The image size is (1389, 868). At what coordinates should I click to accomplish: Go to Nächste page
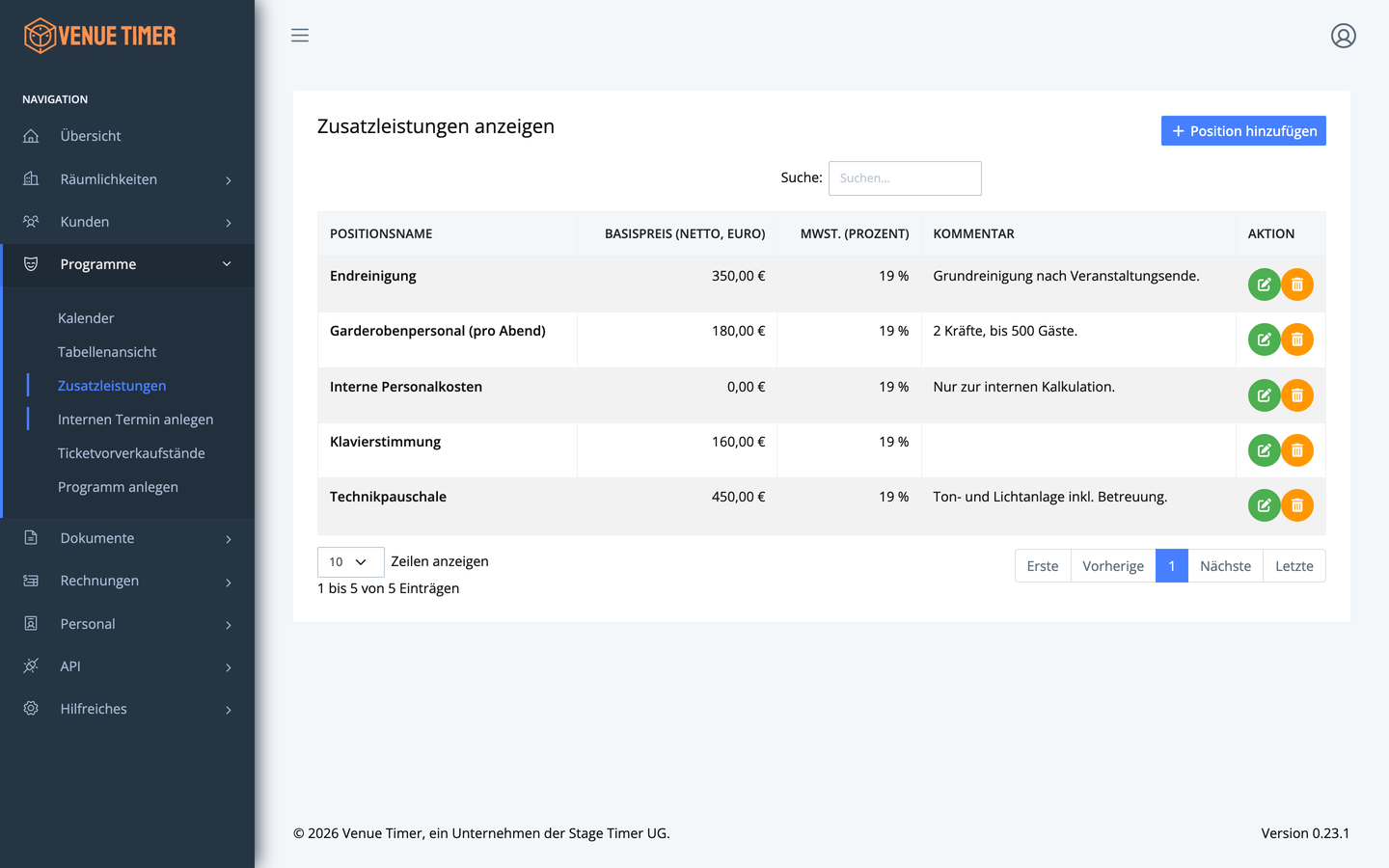tap(1225, 566)
